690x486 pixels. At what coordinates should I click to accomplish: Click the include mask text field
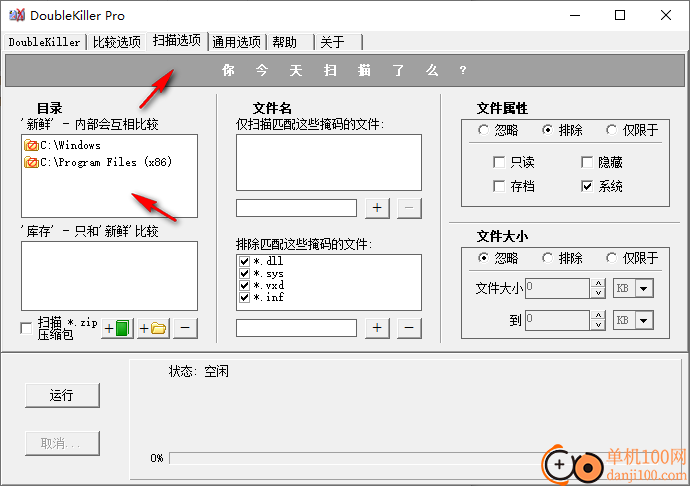coord(296,208)
